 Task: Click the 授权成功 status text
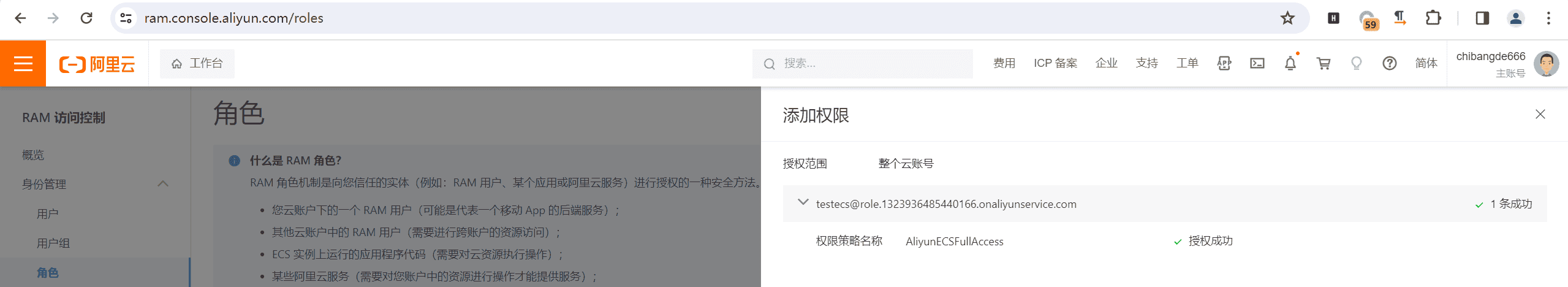1210,241
